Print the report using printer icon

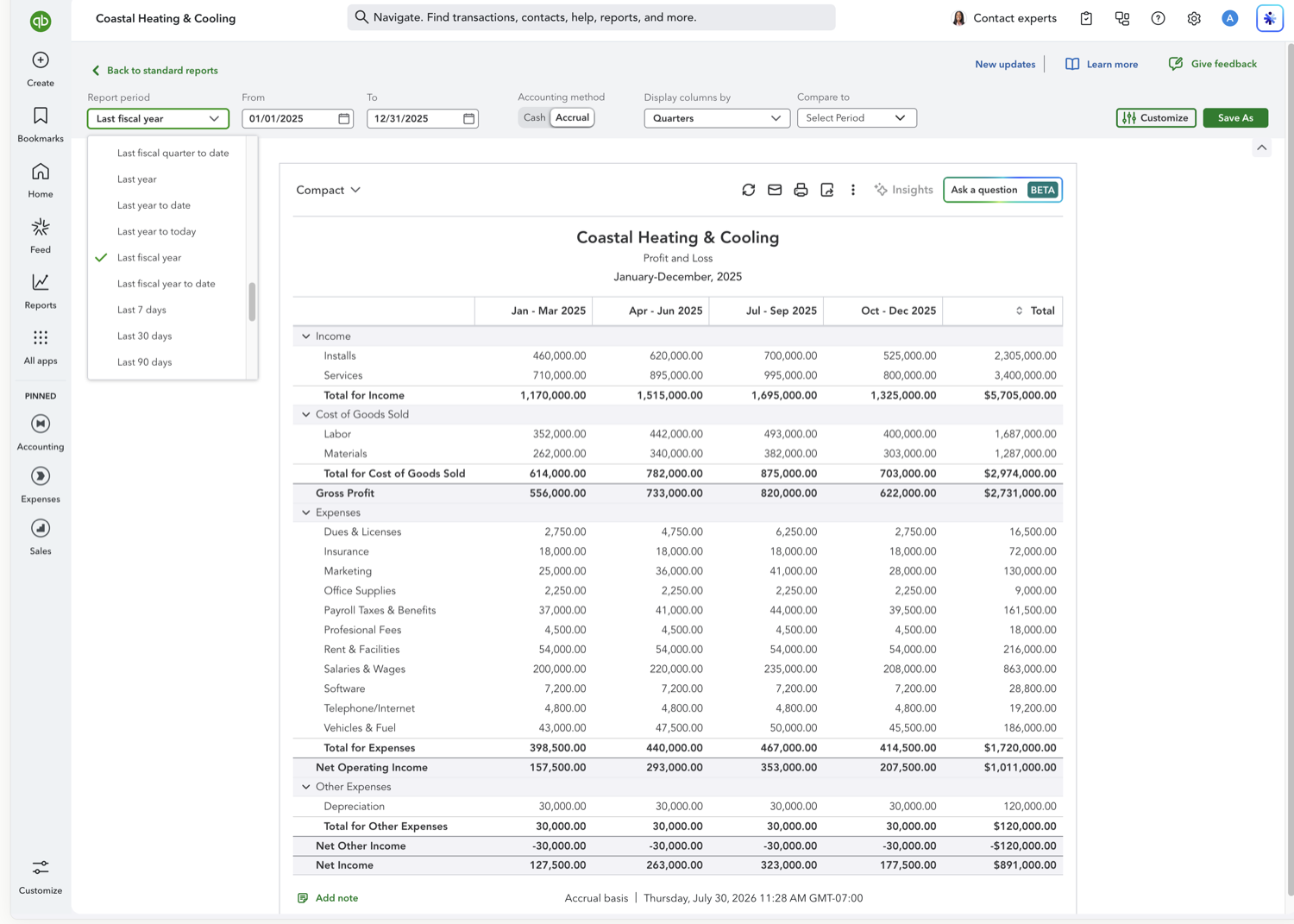pyautogui.click(x=801, y=190)
